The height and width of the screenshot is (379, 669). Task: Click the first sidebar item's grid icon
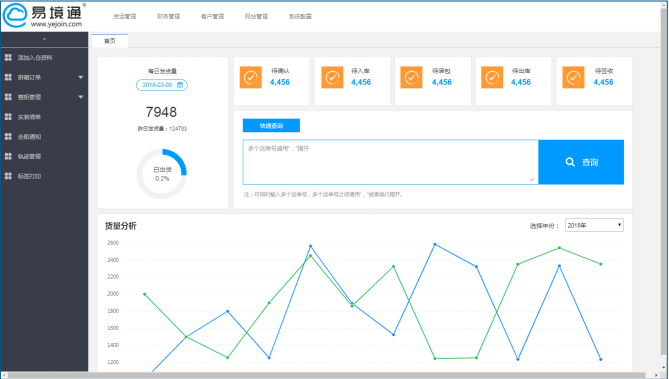pos(8,57)
